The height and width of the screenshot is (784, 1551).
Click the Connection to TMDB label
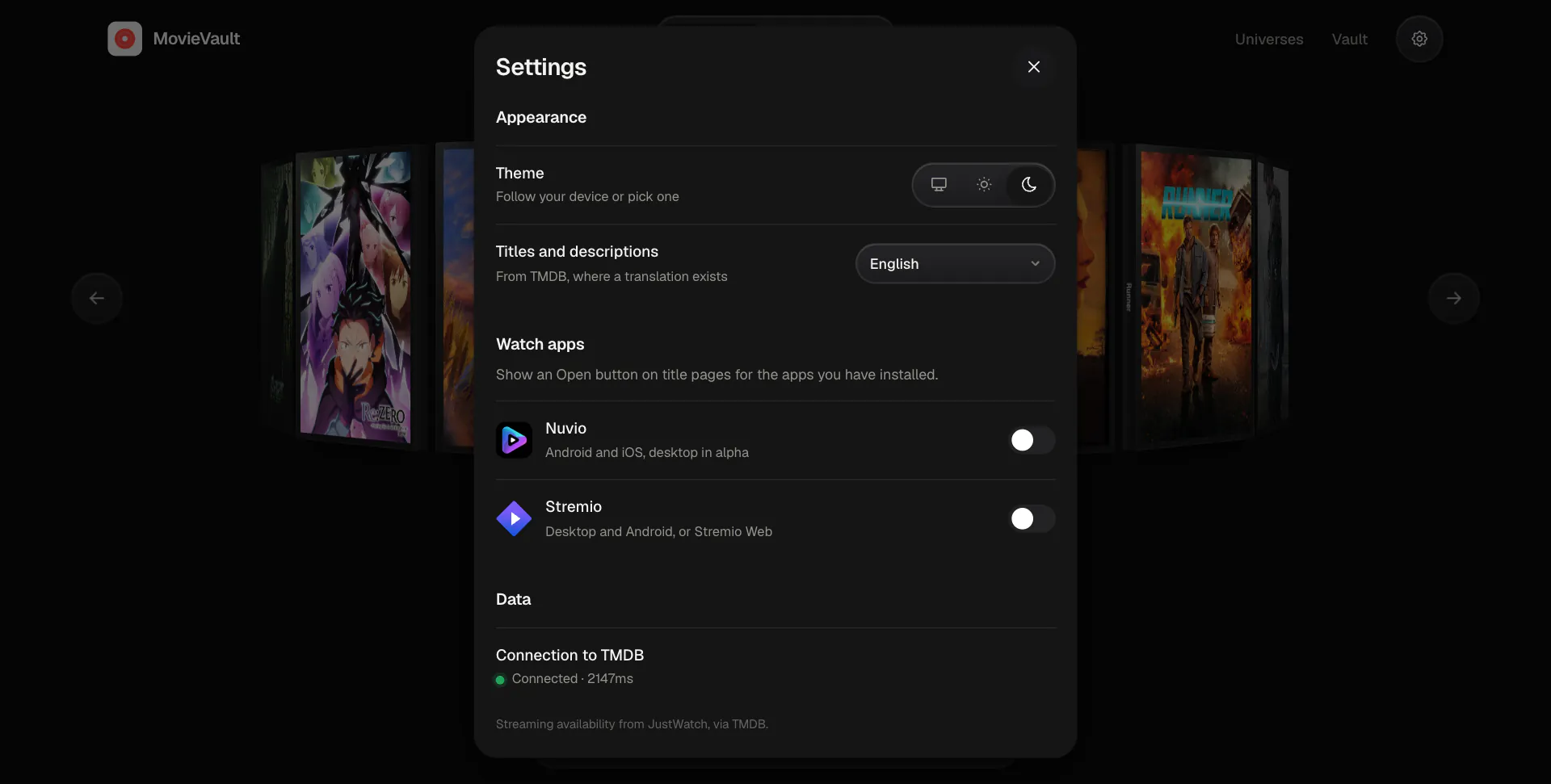[x=570, y=656]
